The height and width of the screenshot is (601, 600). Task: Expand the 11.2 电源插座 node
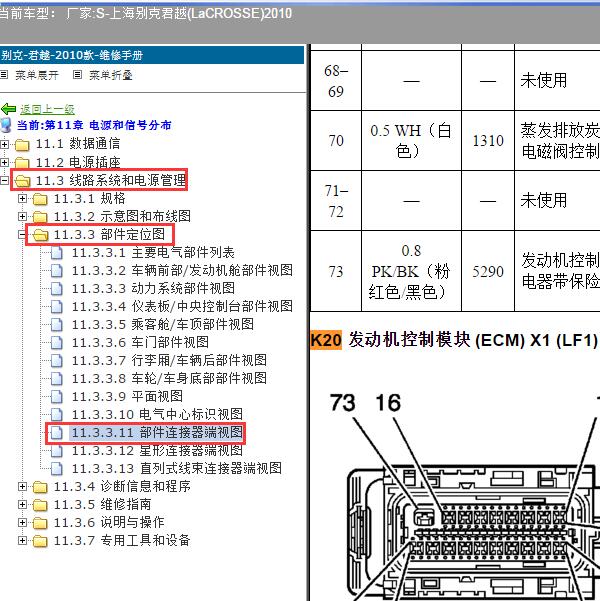click(4, 162)
